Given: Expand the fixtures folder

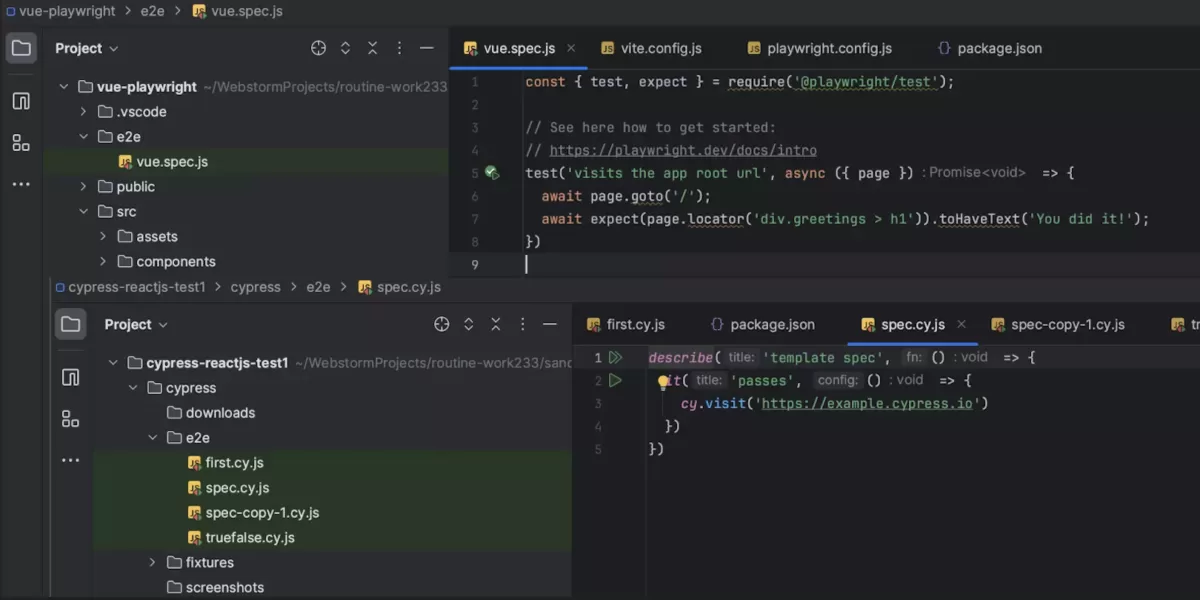Looking at the screenshot, I should click(x=153, y=563).
